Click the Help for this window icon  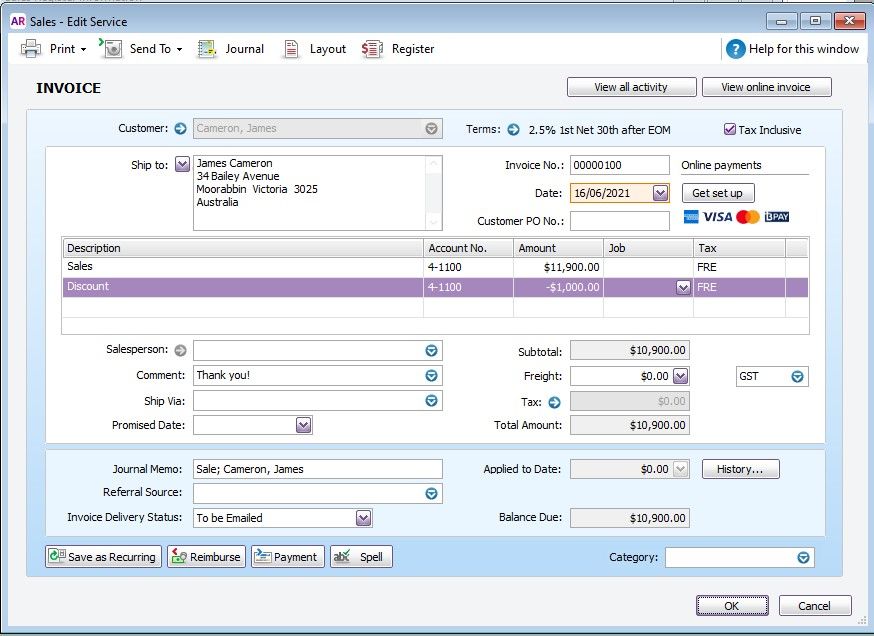(x=736, y=48)
